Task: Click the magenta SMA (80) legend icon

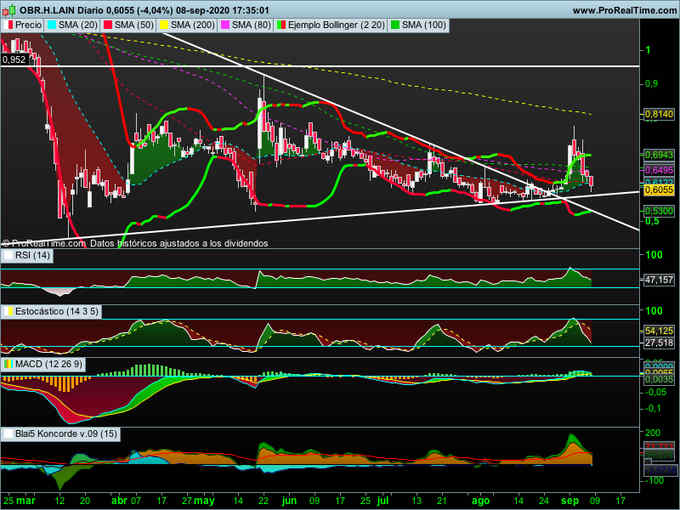Action: click(x=226, y=23)
